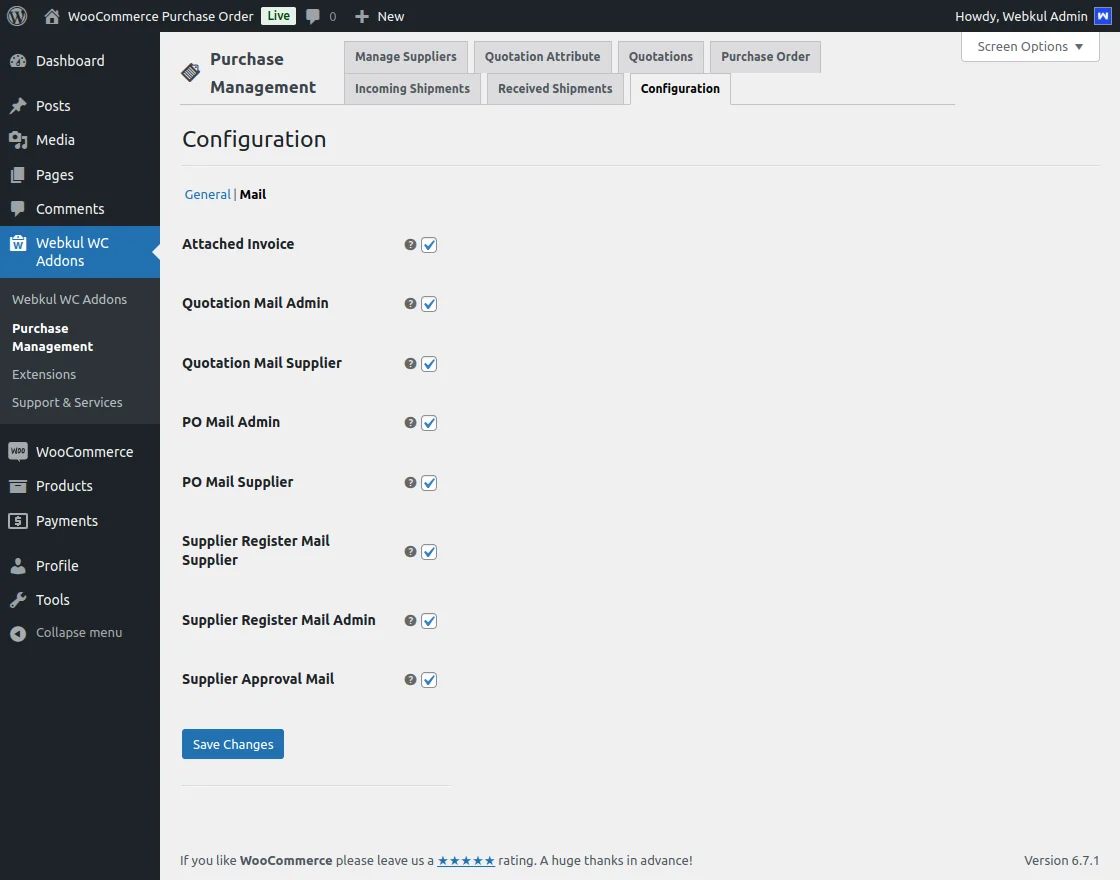Click the Save Changes button
The height and width of the screenshot is (880, 1120).
(x=232, y=744)
